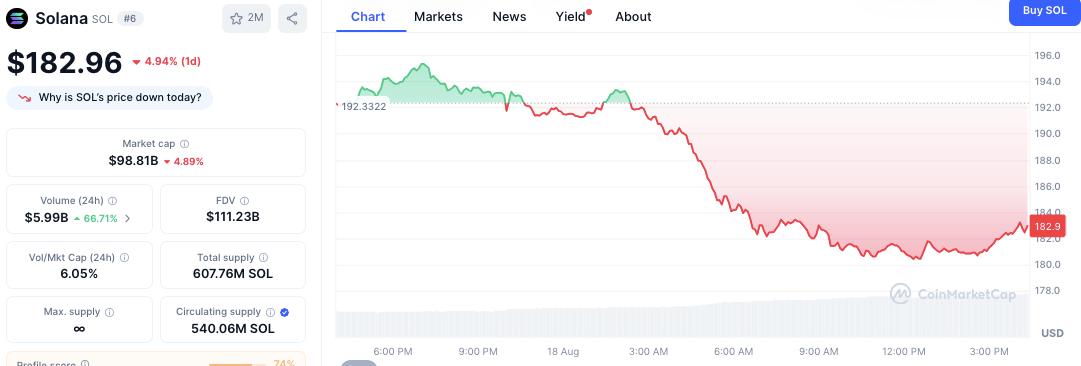Click the #6 rank badge

coord(130,19)
